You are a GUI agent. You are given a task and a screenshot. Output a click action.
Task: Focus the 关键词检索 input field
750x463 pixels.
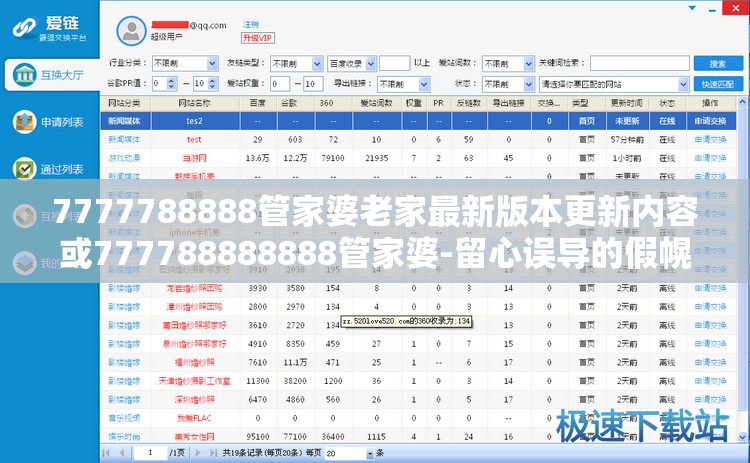tap(640, 63)
